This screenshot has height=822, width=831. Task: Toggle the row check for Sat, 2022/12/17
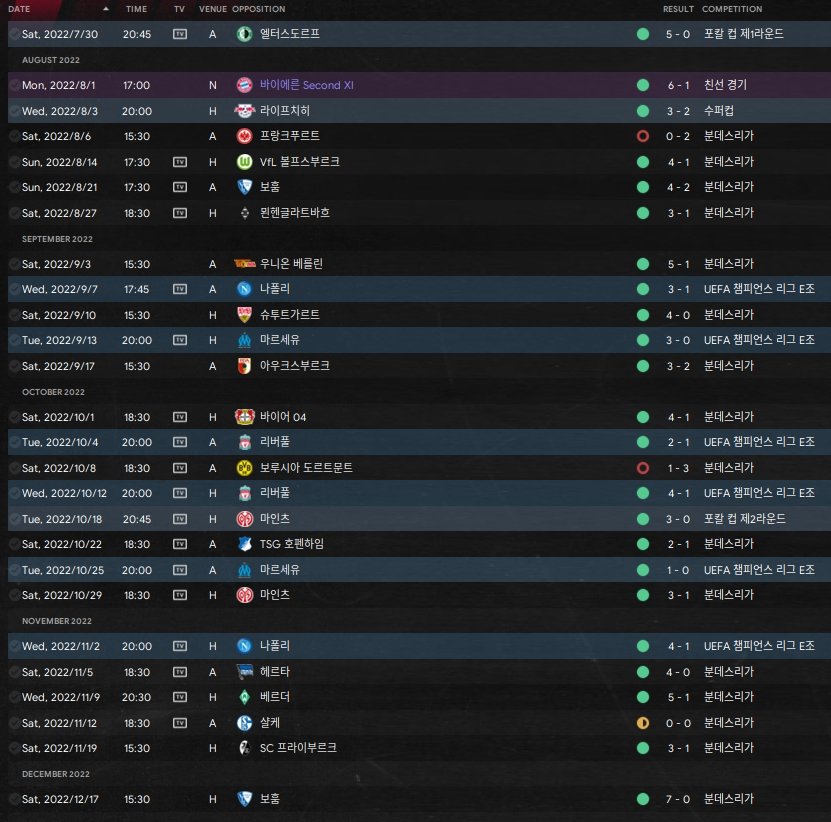[x=14, y=799]
